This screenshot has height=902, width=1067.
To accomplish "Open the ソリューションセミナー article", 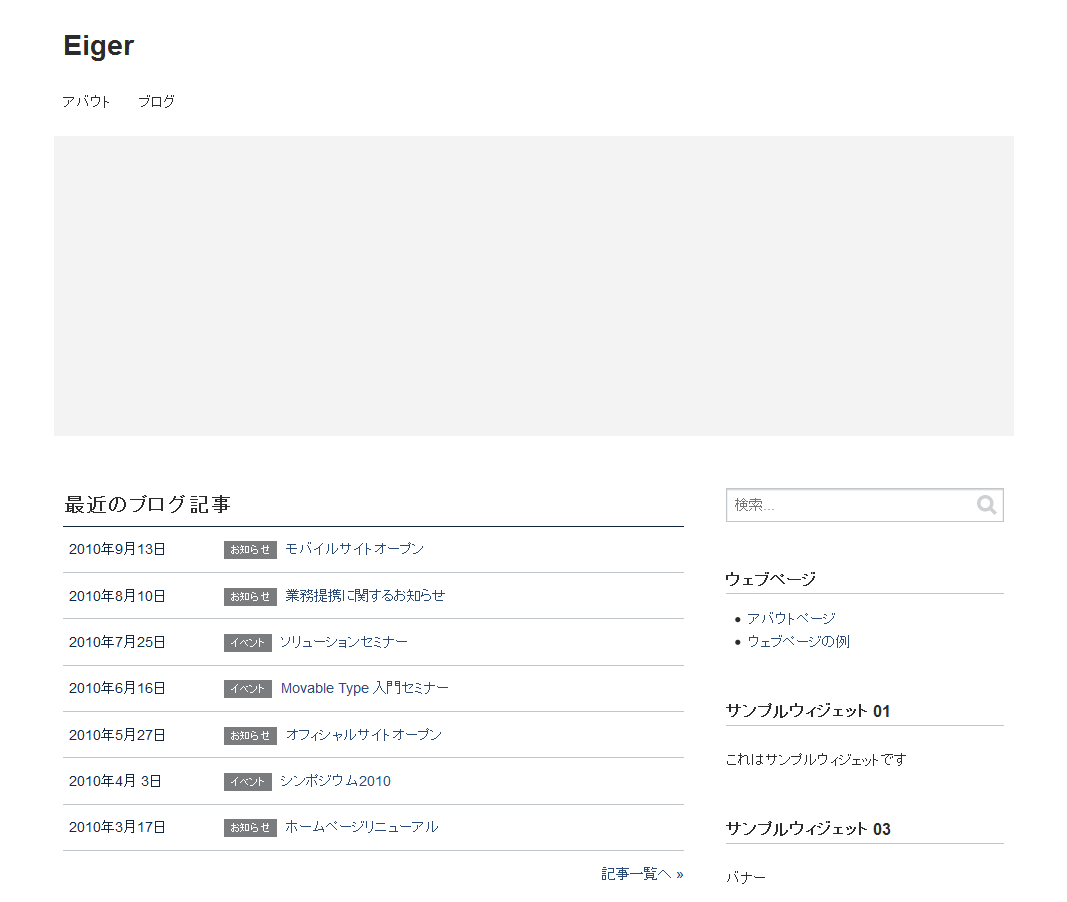I will 343,642.
